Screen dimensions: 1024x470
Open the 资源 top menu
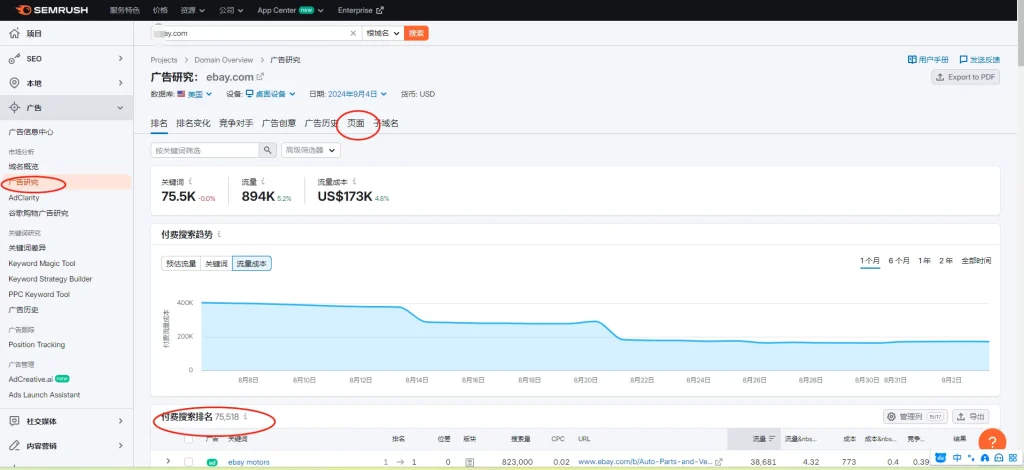click(x=193, y=10)
